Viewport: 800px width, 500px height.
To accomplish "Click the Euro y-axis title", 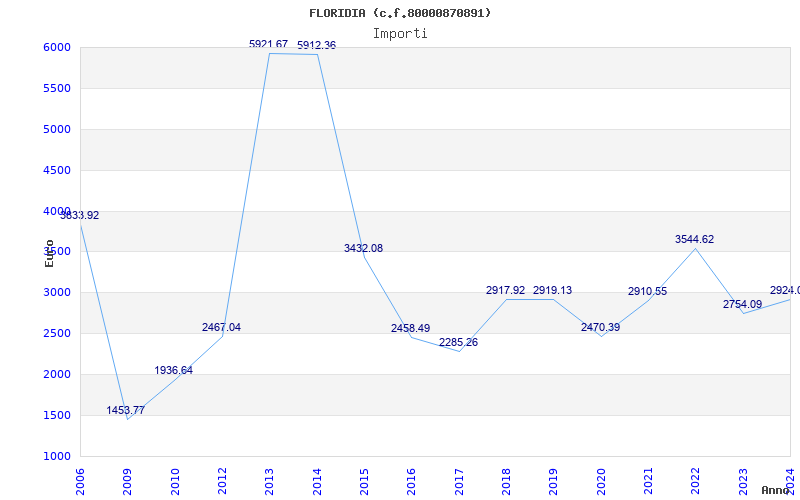I will tap(49, 253).
